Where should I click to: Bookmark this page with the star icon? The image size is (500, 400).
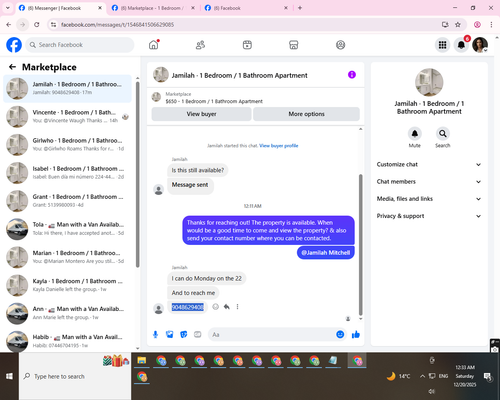458,24
